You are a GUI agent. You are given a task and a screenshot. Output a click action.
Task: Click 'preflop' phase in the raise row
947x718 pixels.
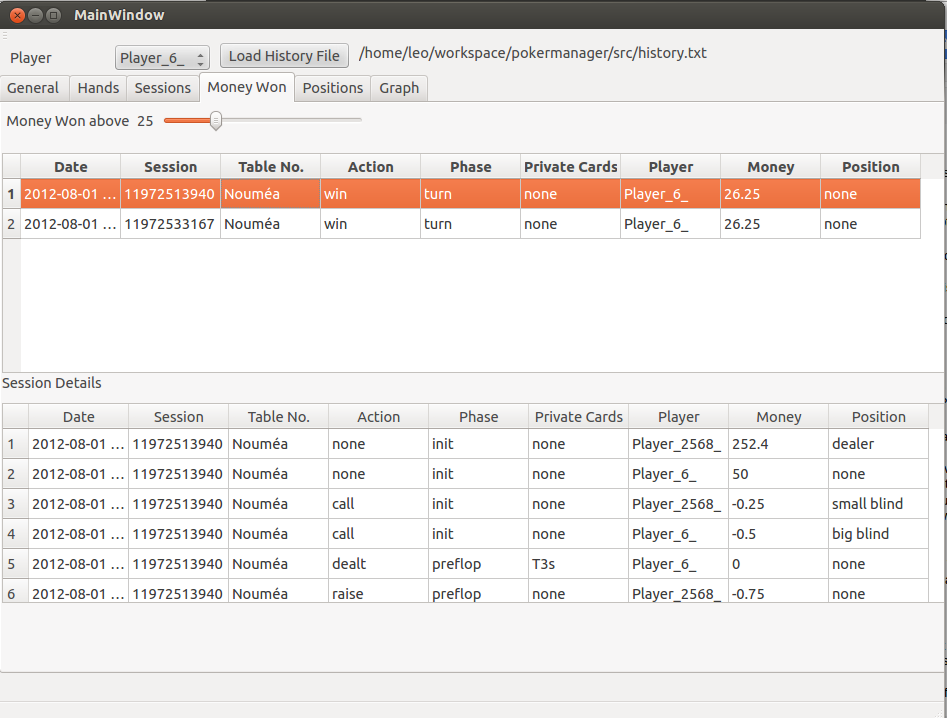pyautogui.click(x=478, y=591)
